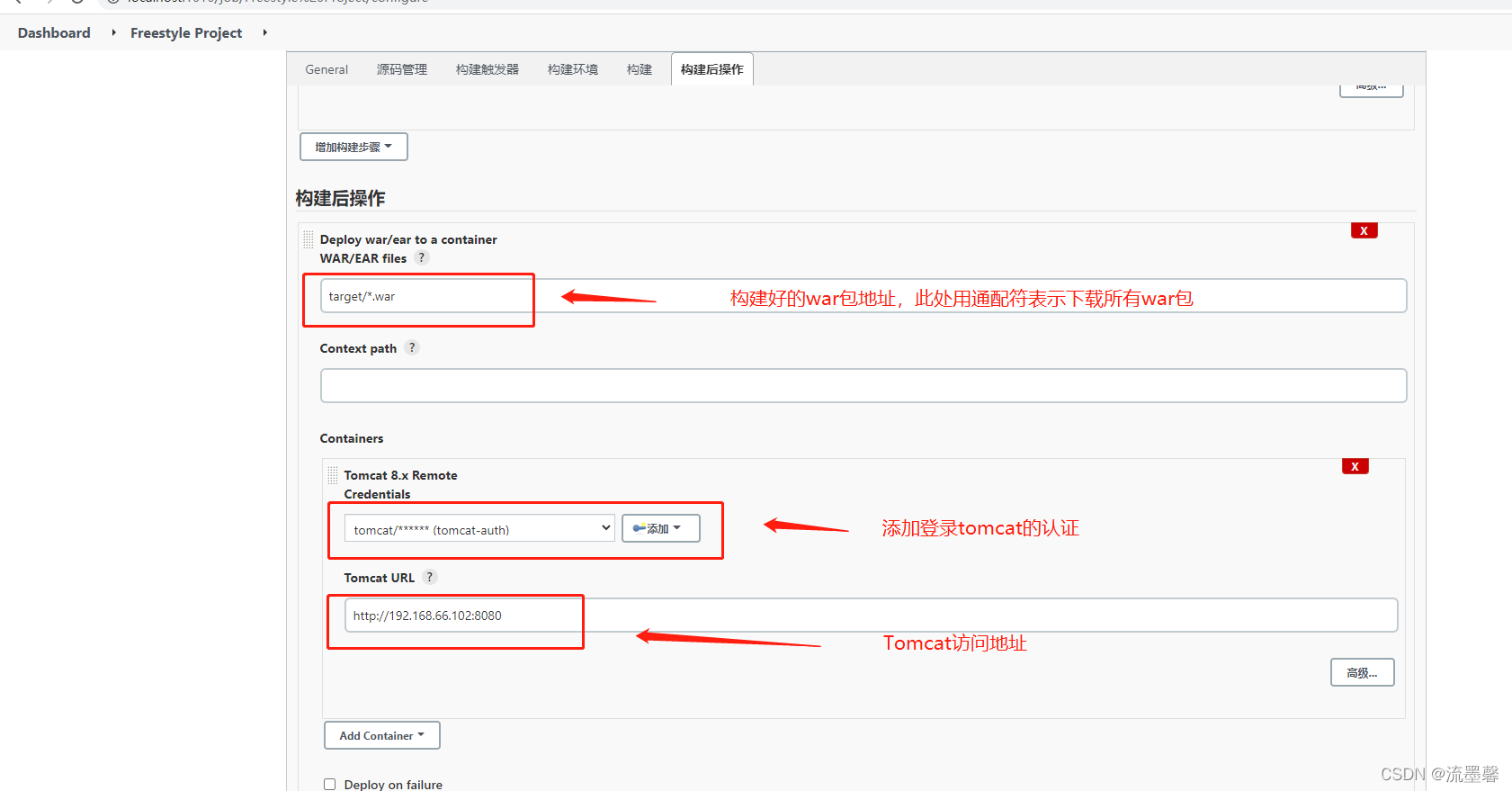Click the 高级... button under Tomcat URL
Viewport: 1512px width, 791px height.
point(1362,672)
